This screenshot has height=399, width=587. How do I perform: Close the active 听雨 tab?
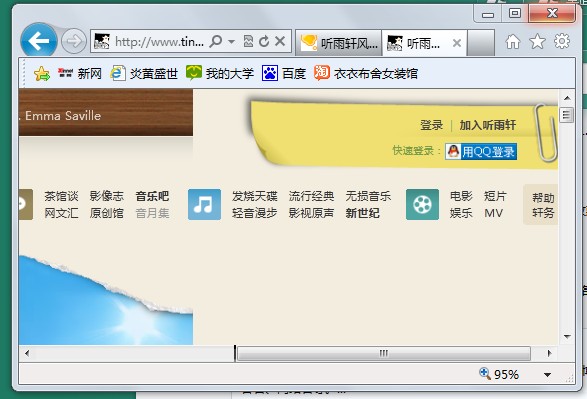(456, 43)
